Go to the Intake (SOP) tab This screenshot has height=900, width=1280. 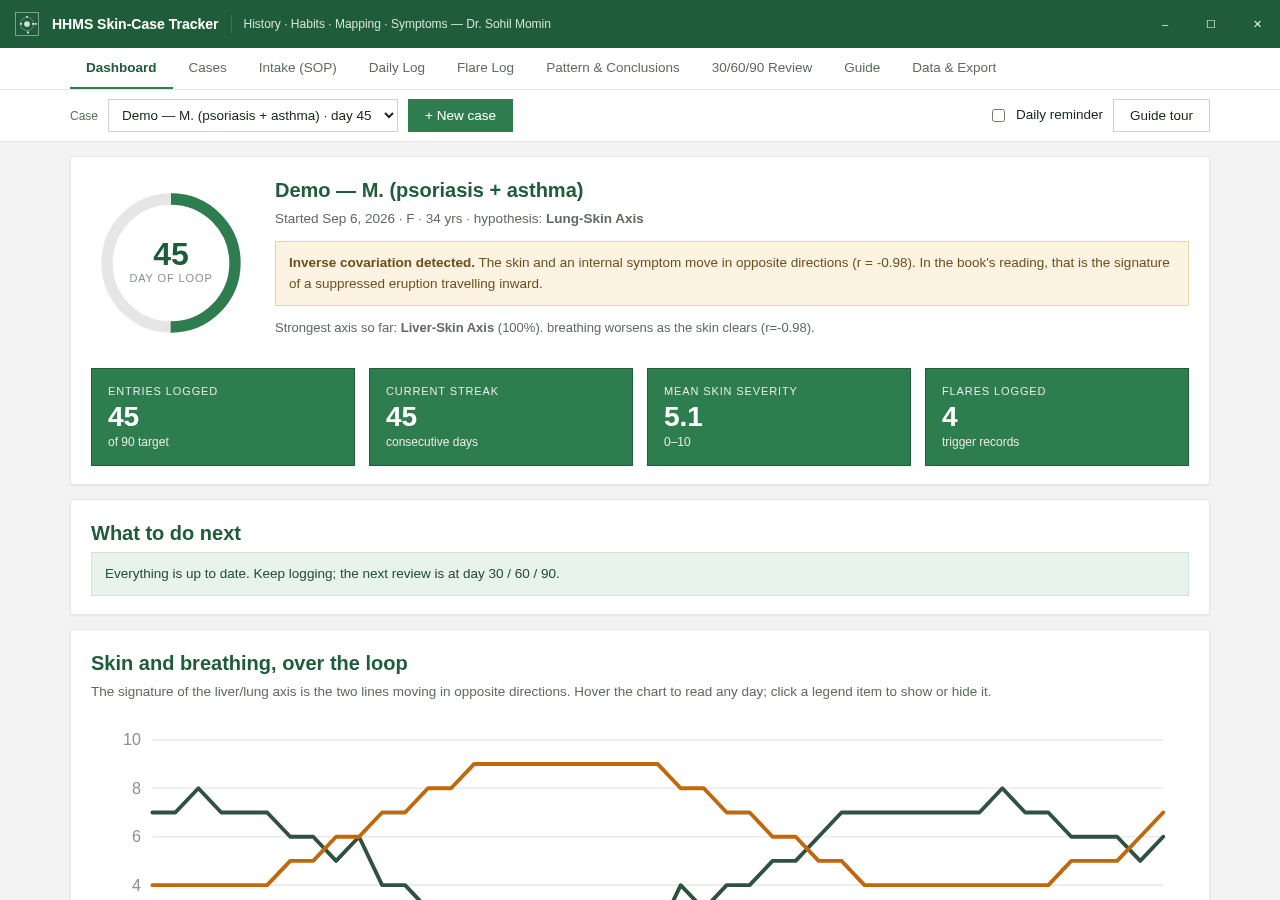pos(298,68)
